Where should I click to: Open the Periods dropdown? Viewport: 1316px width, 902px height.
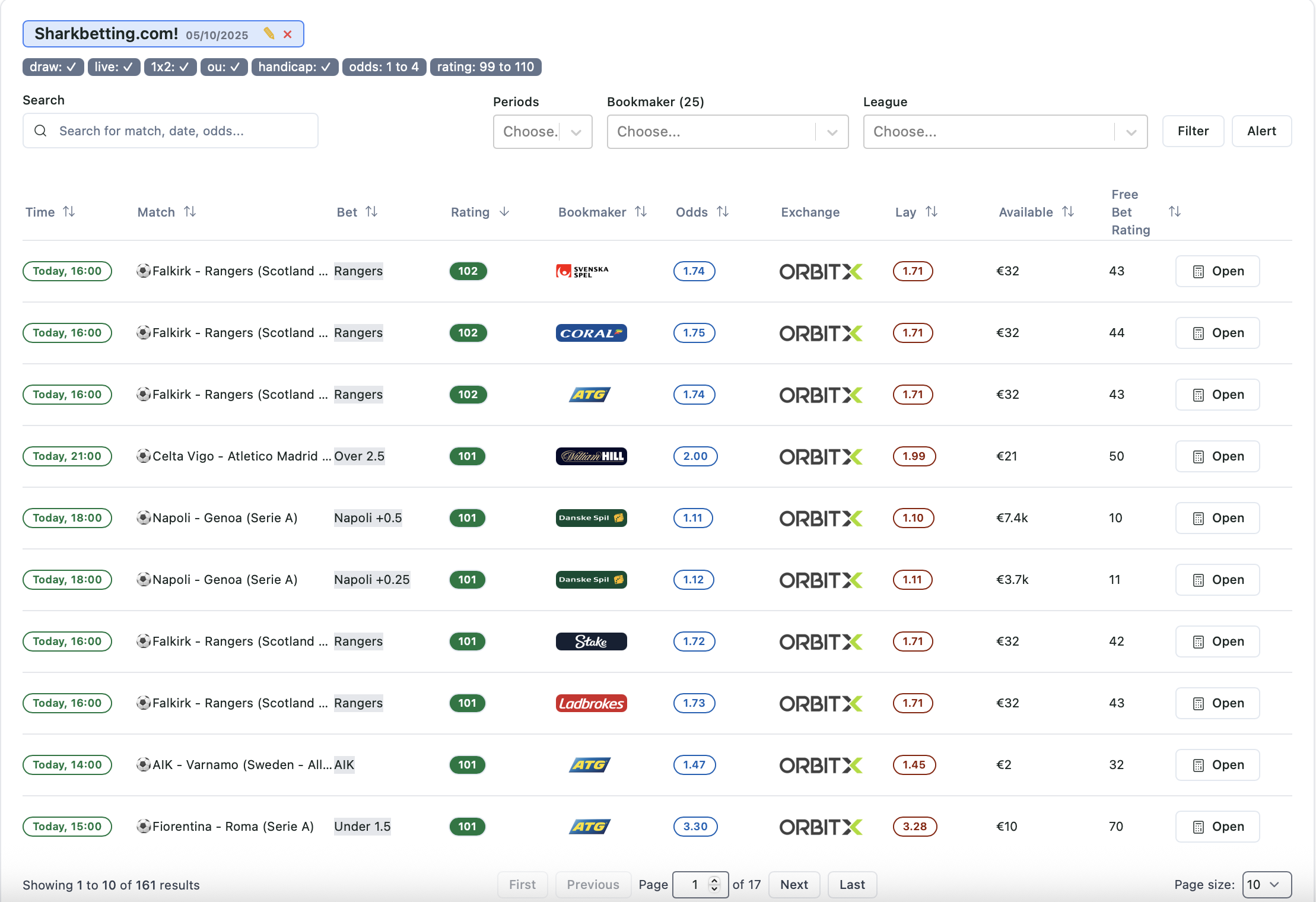click(542, 132)
